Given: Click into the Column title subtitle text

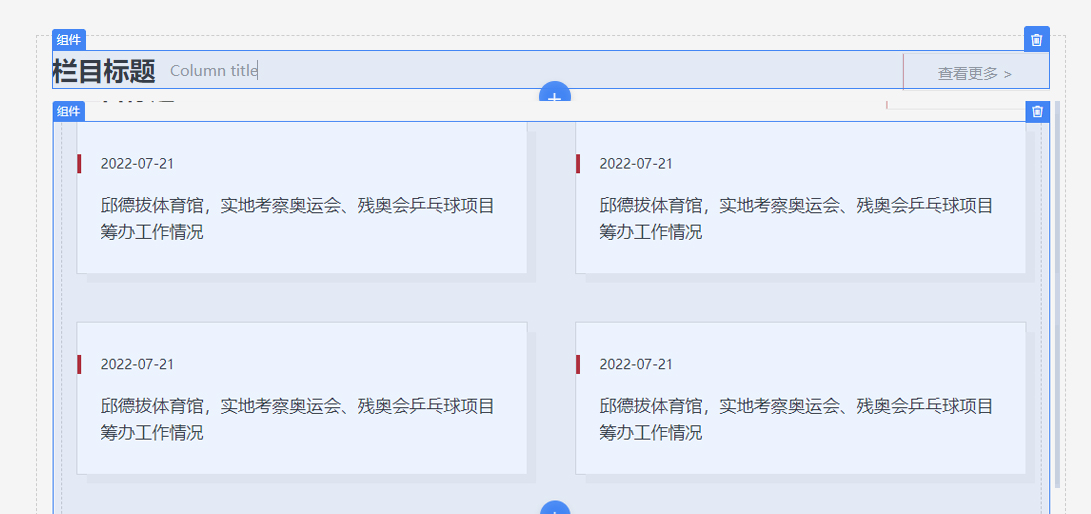Looking at the screenshot, I should 213,70.
